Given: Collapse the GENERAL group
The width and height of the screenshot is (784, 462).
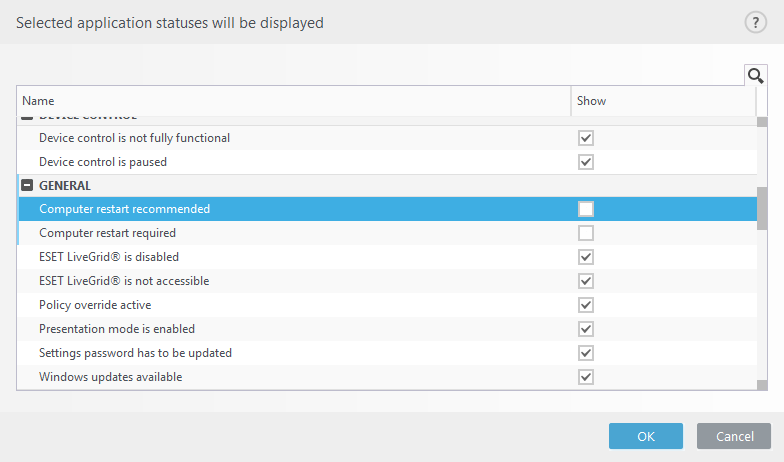Looking at the screenshot, I should click(27, 186).
